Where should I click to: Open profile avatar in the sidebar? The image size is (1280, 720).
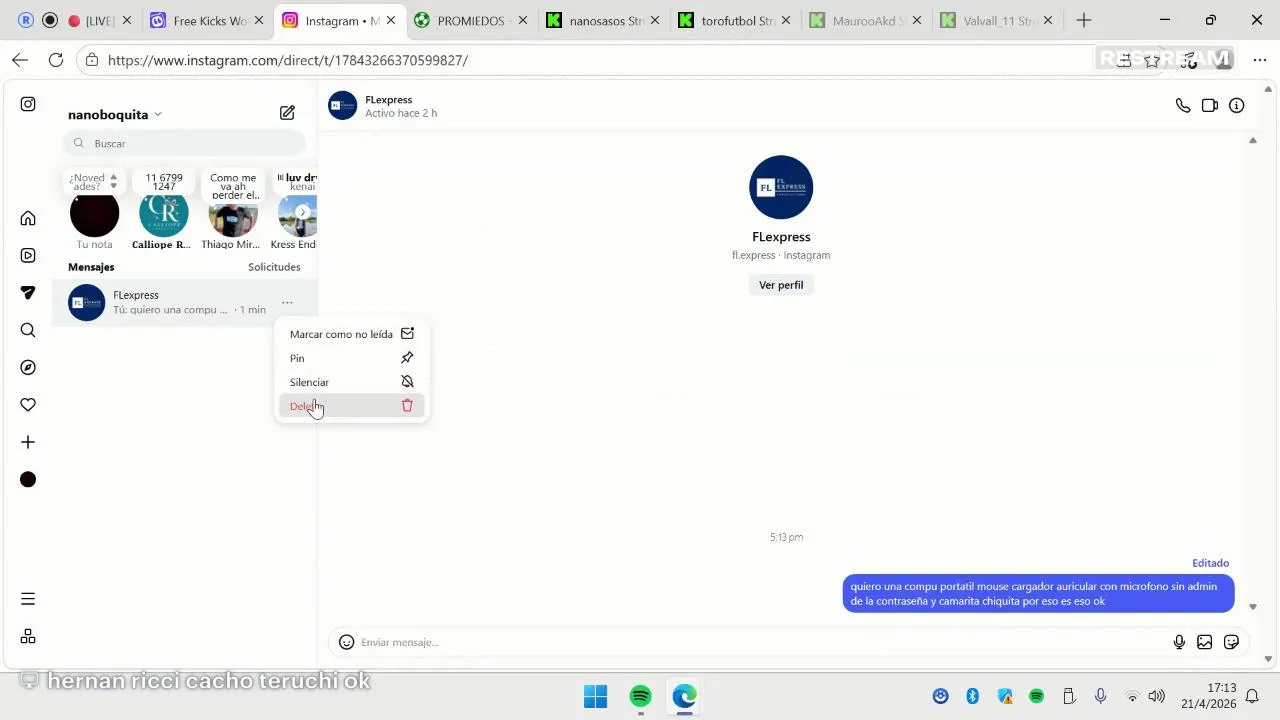pyautogui.click(x=28, y=480)
